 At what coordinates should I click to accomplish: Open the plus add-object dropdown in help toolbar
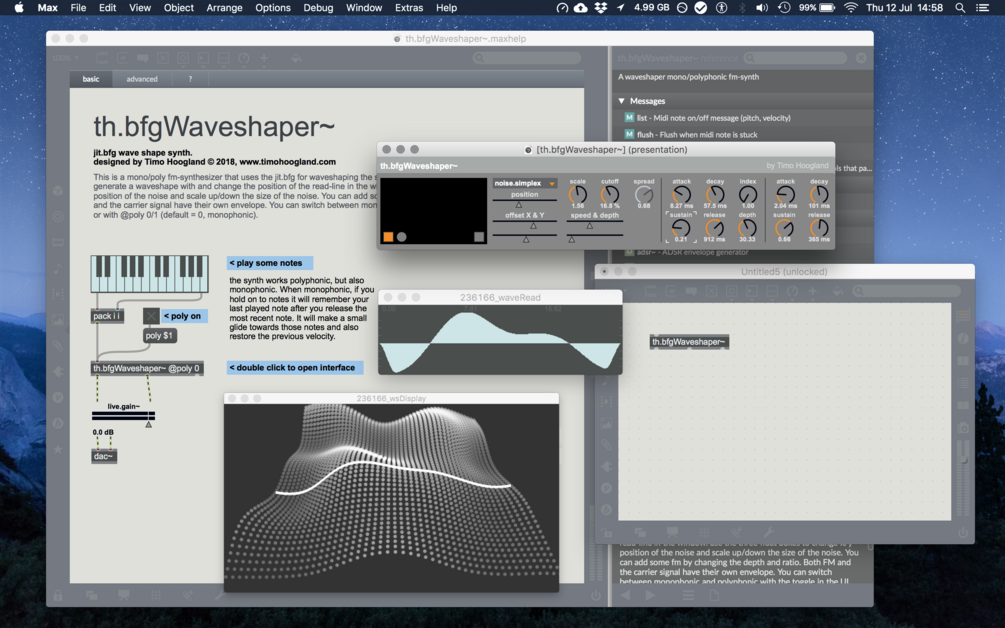click(x=263, y=58)
